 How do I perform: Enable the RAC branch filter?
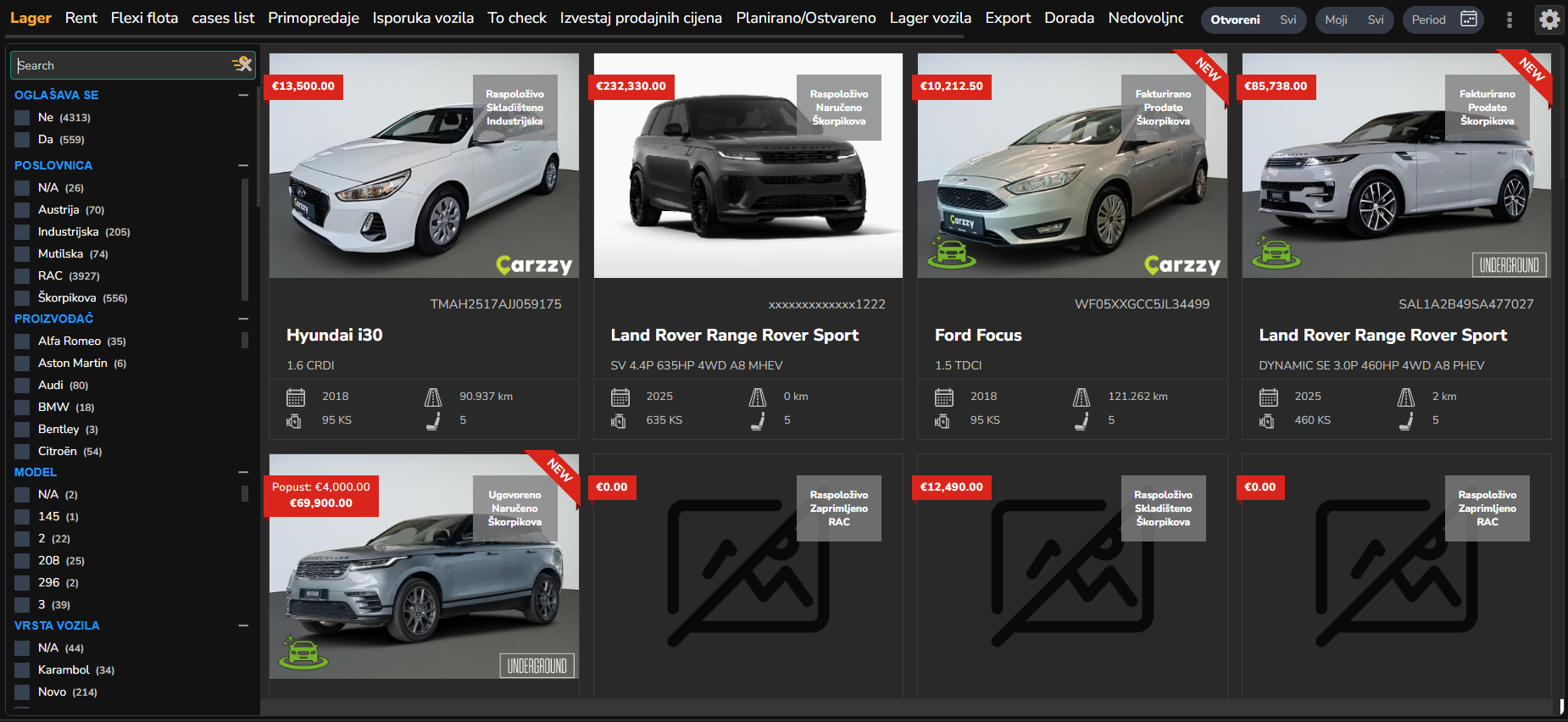(22, 276)
